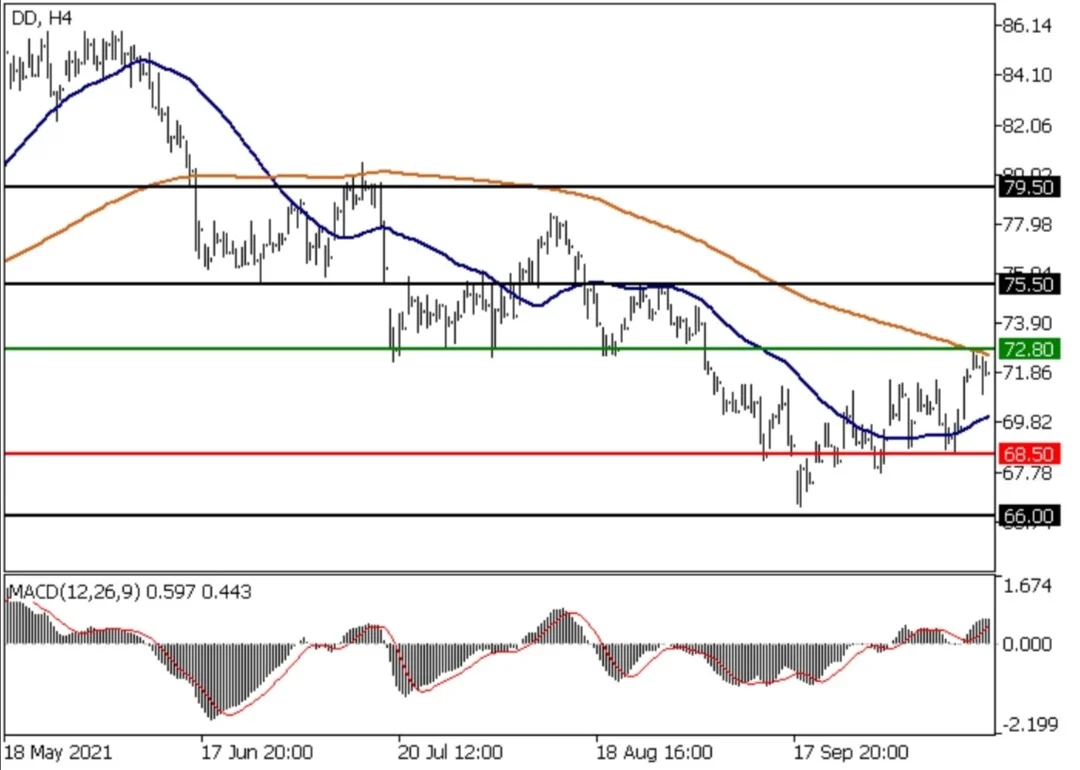Select the red 68.50 price label
Viewport: 1080px width, 770px height.
tap(1029, 454)
